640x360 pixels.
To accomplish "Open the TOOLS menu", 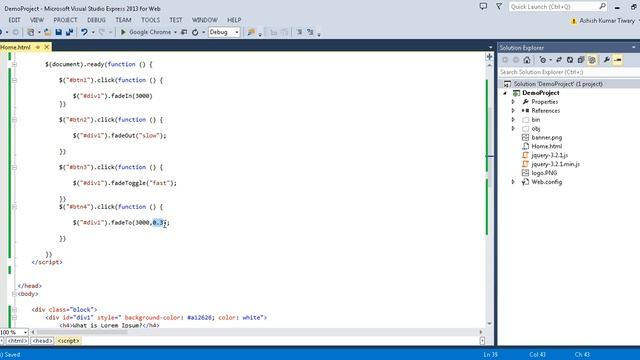I will 151,20.
